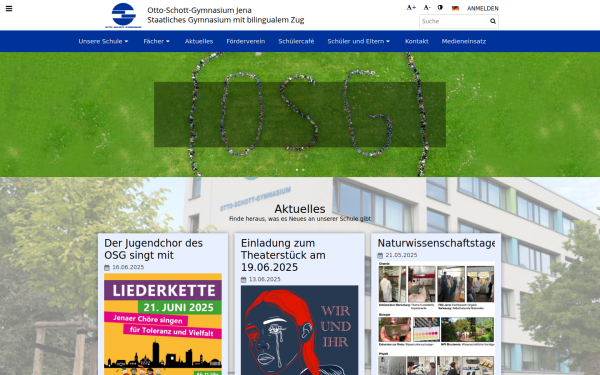Toggle high contrast mode
600x375 pixels.
point(440,8)
